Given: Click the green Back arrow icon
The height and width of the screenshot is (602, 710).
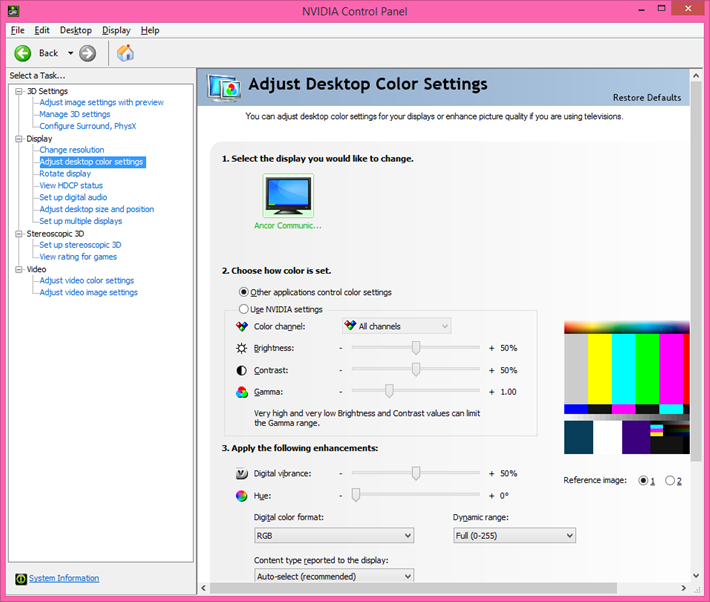Looking at the screenshot, I should (22, 53).
